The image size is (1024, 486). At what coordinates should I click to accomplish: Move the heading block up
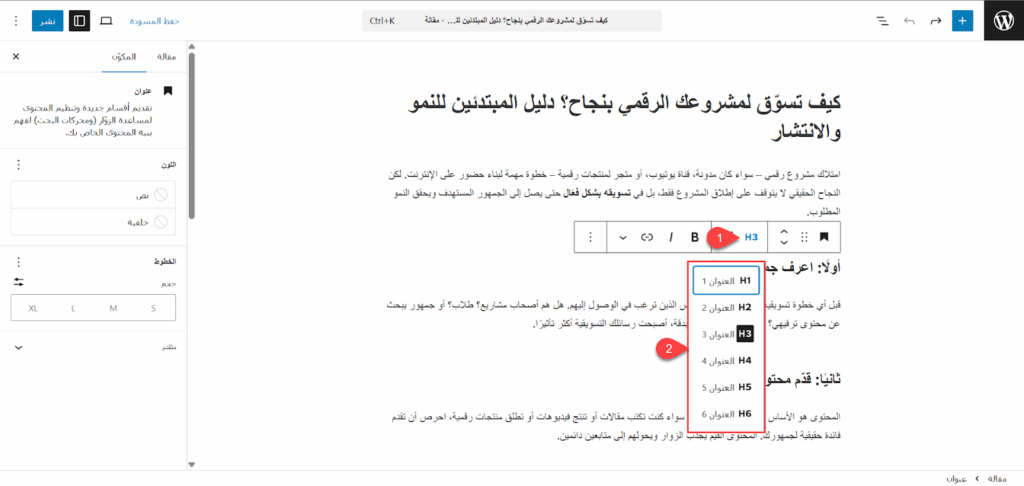pos(784,232)
